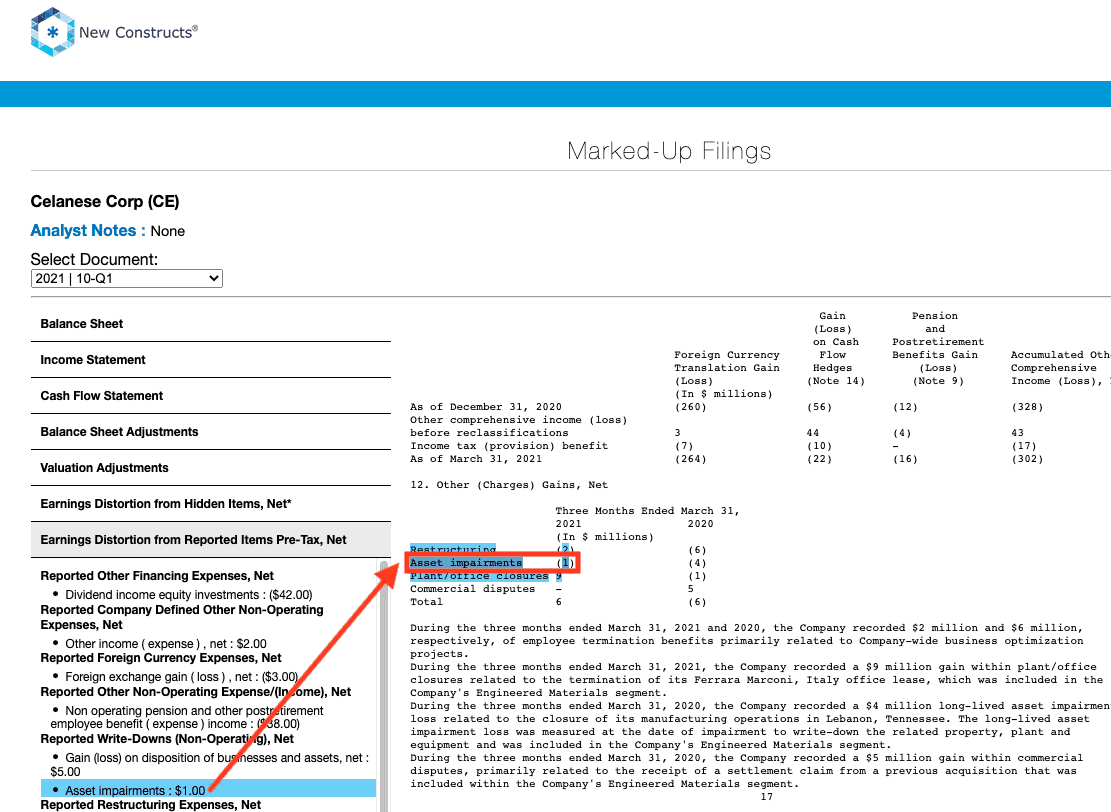Screen dimensions: 1111x812
Task: Expand Earnings Distortion from Hidden Items, Net
Action: 210,504
